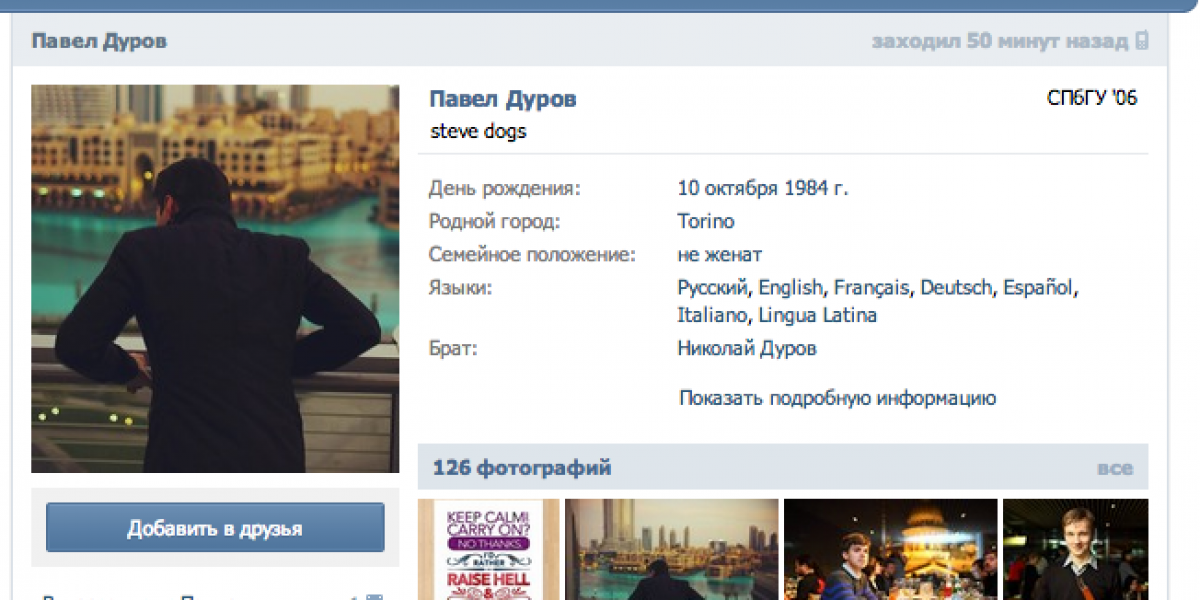Click the Добавить в друзья button

click(x=215, y=528)
